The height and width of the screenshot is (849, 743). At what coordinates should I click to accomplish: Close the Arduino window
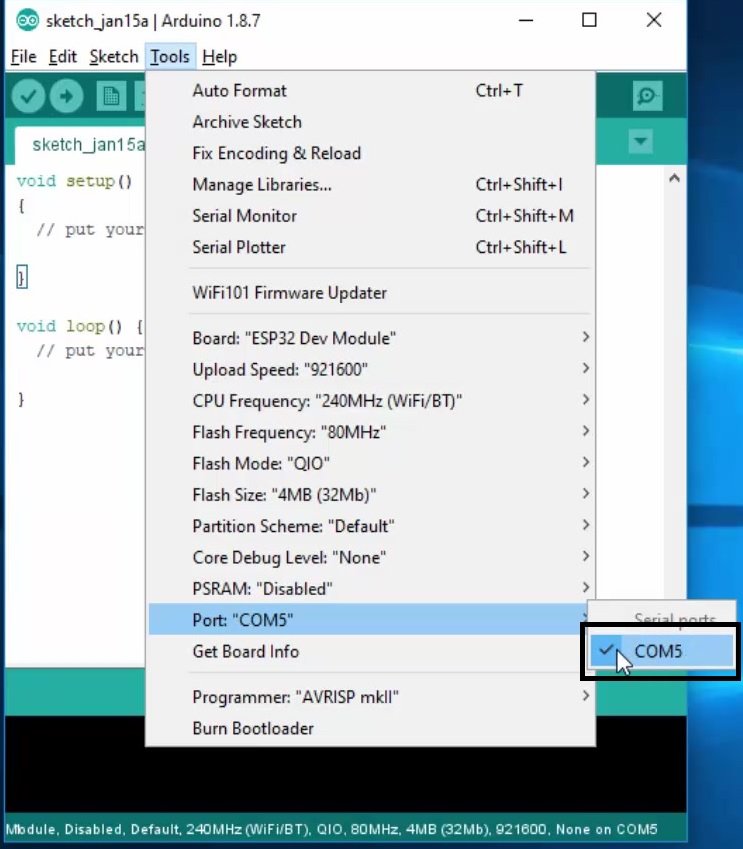coord(654,21)
